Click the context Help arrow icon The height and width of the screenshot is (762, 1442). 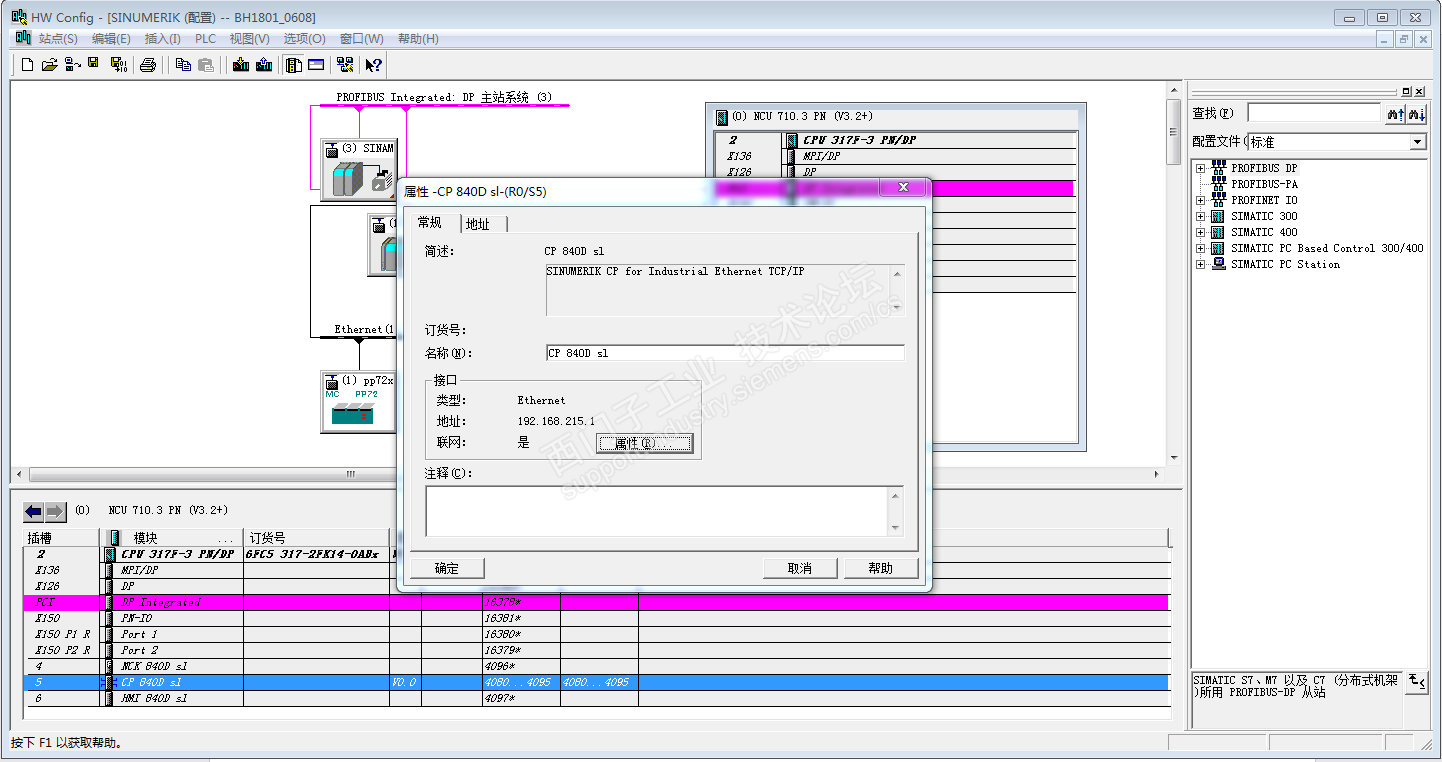(x=373, y=65)
